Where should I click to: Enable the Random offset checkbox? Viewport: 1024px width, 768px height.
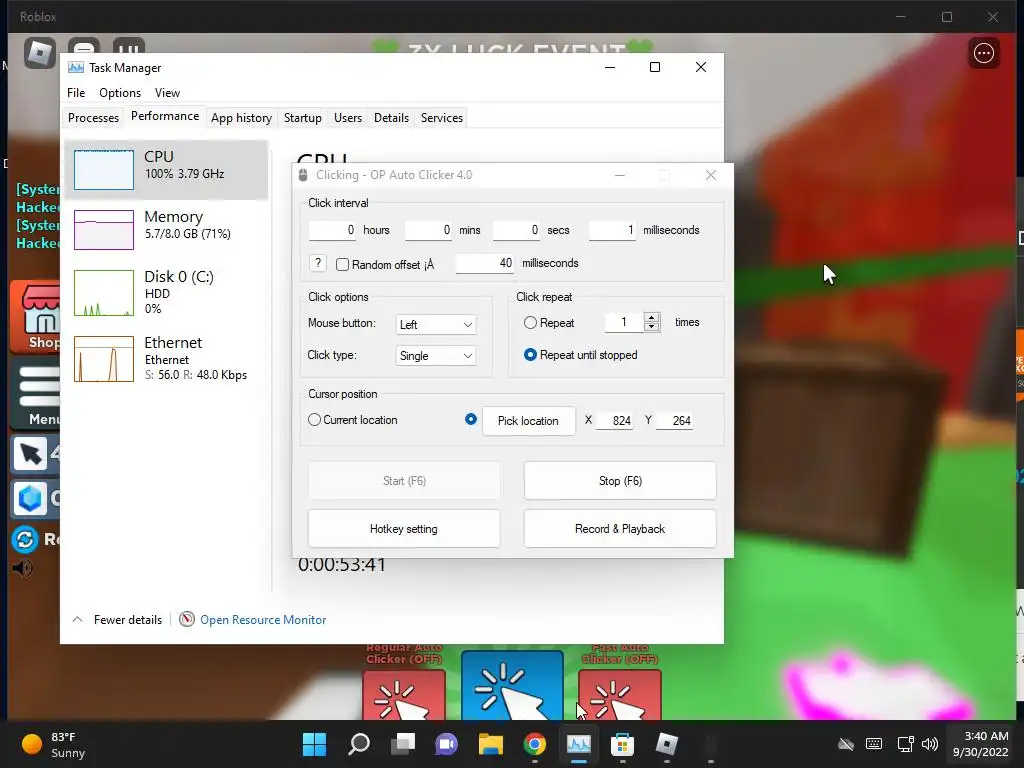tap(342, 264)
